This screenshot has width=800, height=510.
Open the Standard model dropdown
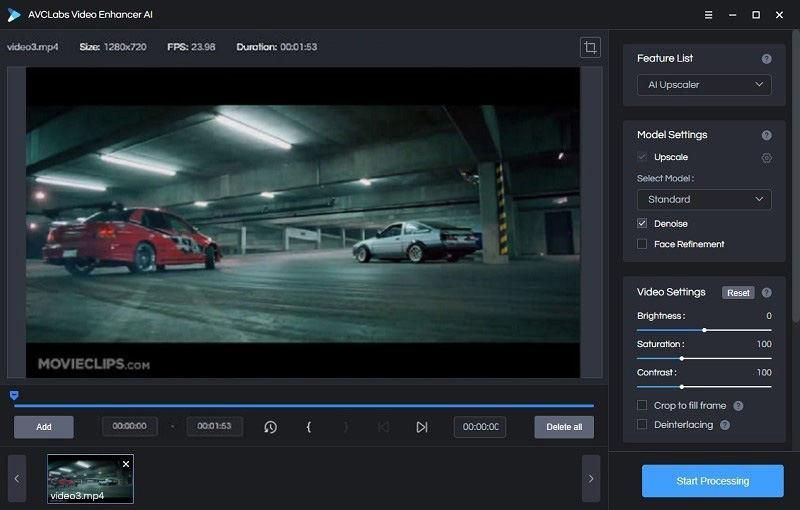click(704, 199)
